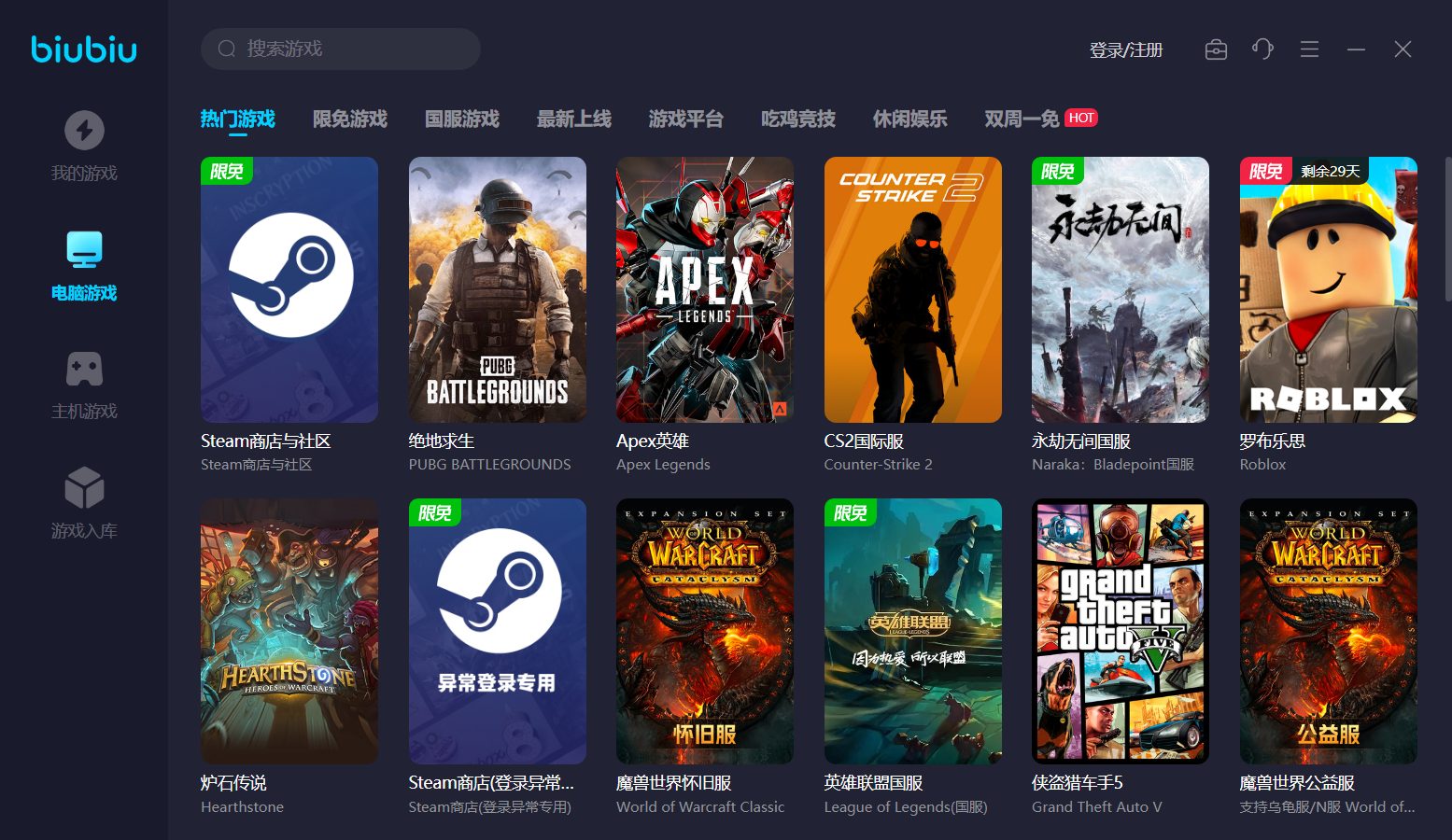Open 我的游戏 lightning icon in sidebar
The image size is (1452, 840).
[84, 130]
